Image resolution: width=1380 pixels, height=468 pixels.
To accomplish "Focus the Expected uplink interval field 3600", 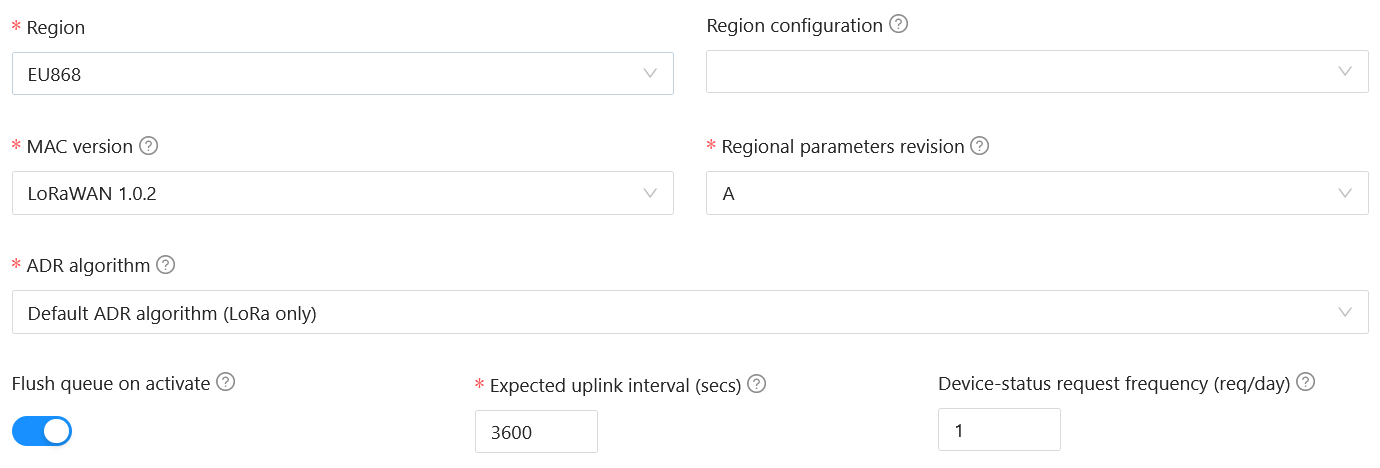I will pos(536,432).
